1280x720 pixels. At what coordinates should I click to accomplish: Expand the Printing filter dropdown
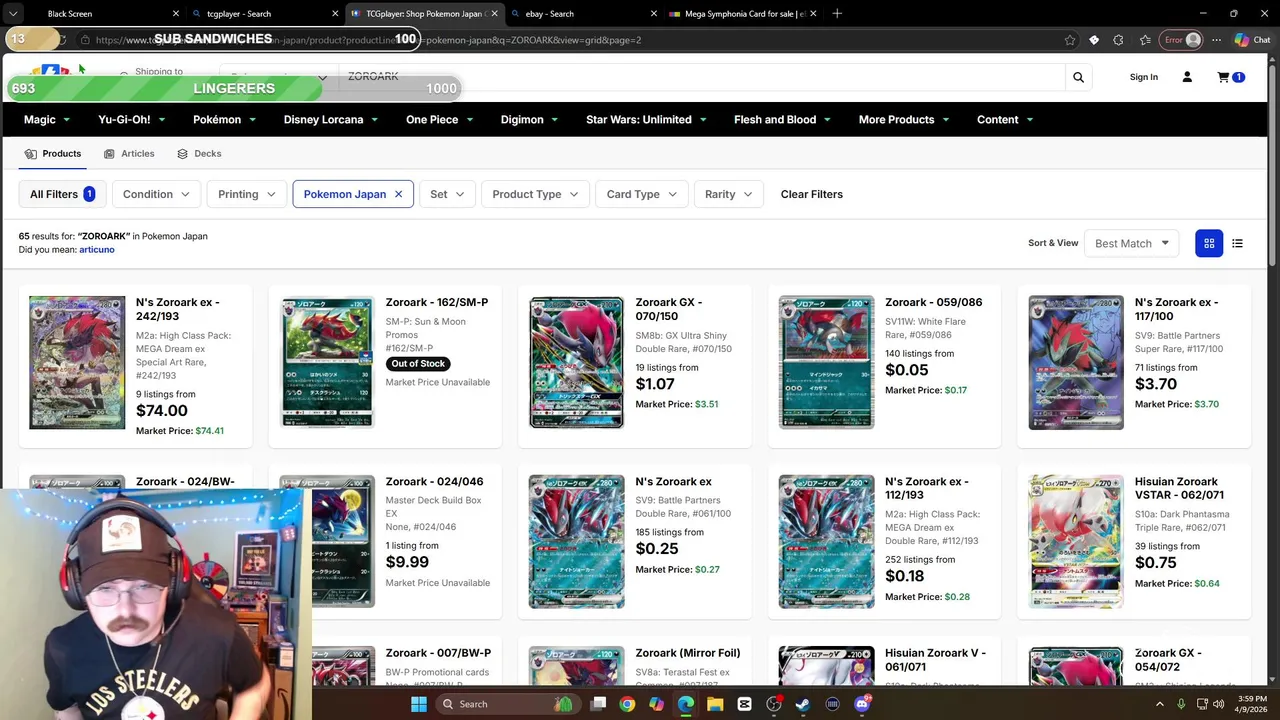(246, 194)
